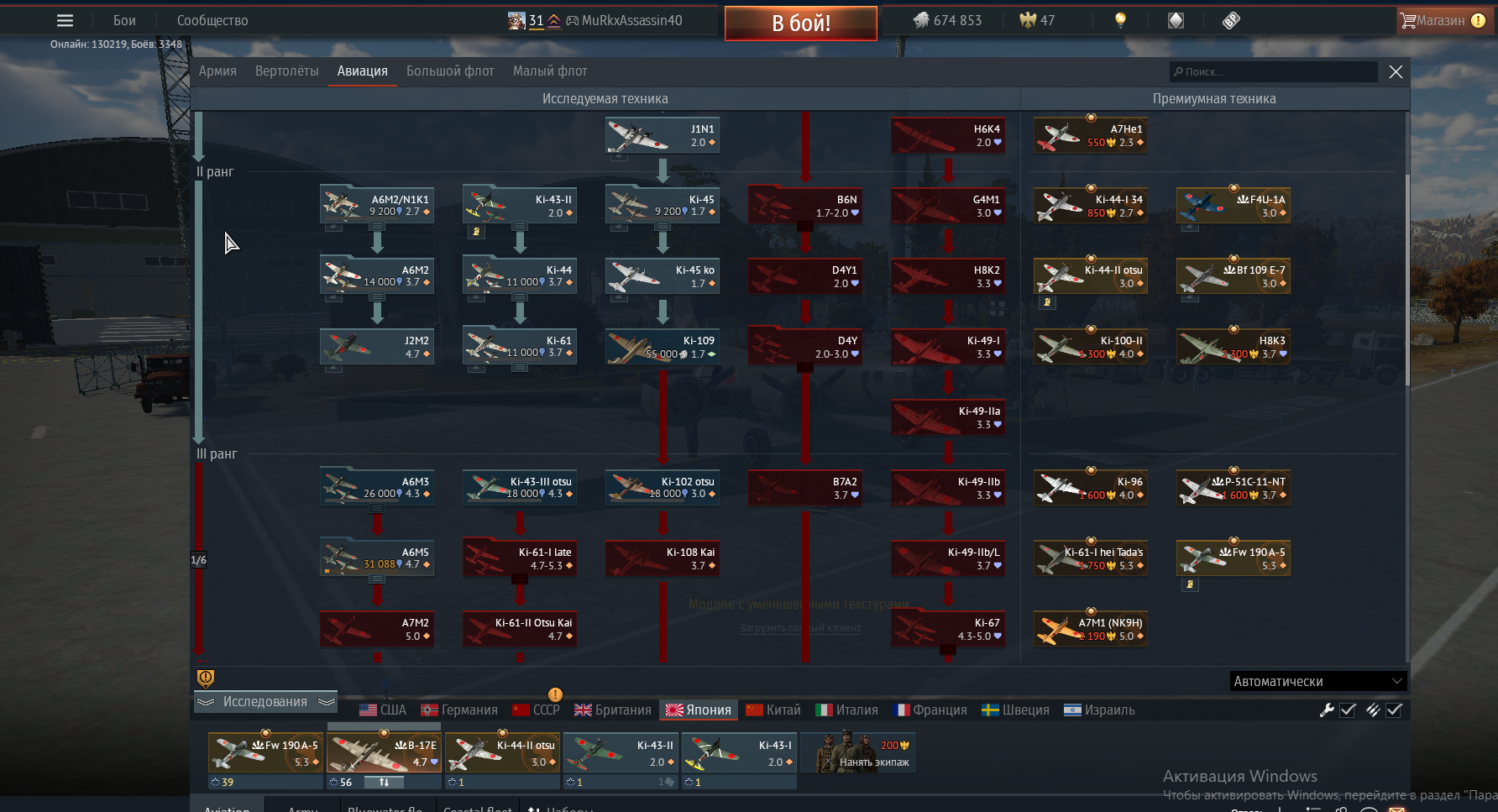Screen dimensions: 1498x812
Task: Select the Британия nation tab
Action: 613,710
